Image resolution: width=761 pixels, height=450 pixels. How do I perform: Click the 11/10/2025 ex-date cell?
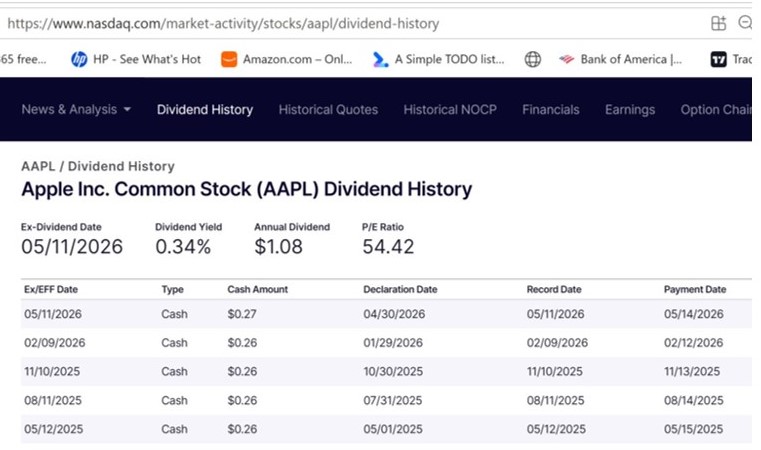point(52,371)
